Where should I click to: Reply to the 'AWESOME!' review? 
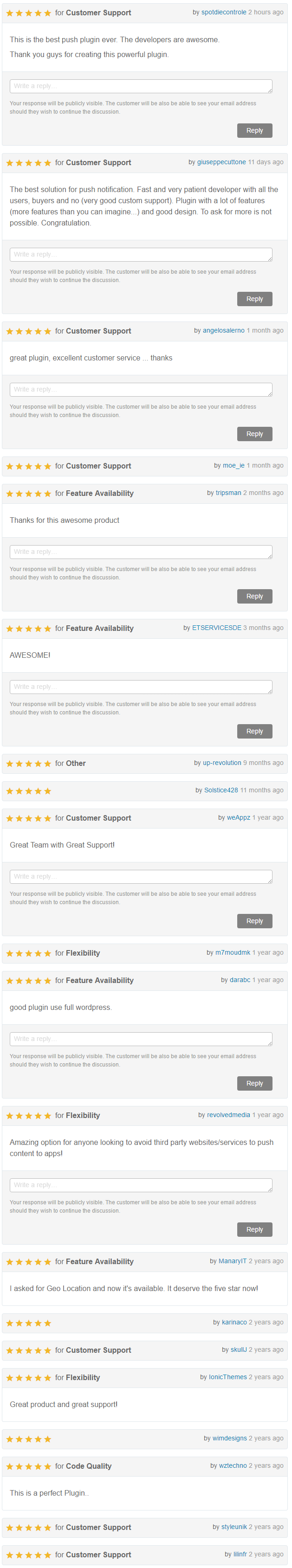pos(254,731)
